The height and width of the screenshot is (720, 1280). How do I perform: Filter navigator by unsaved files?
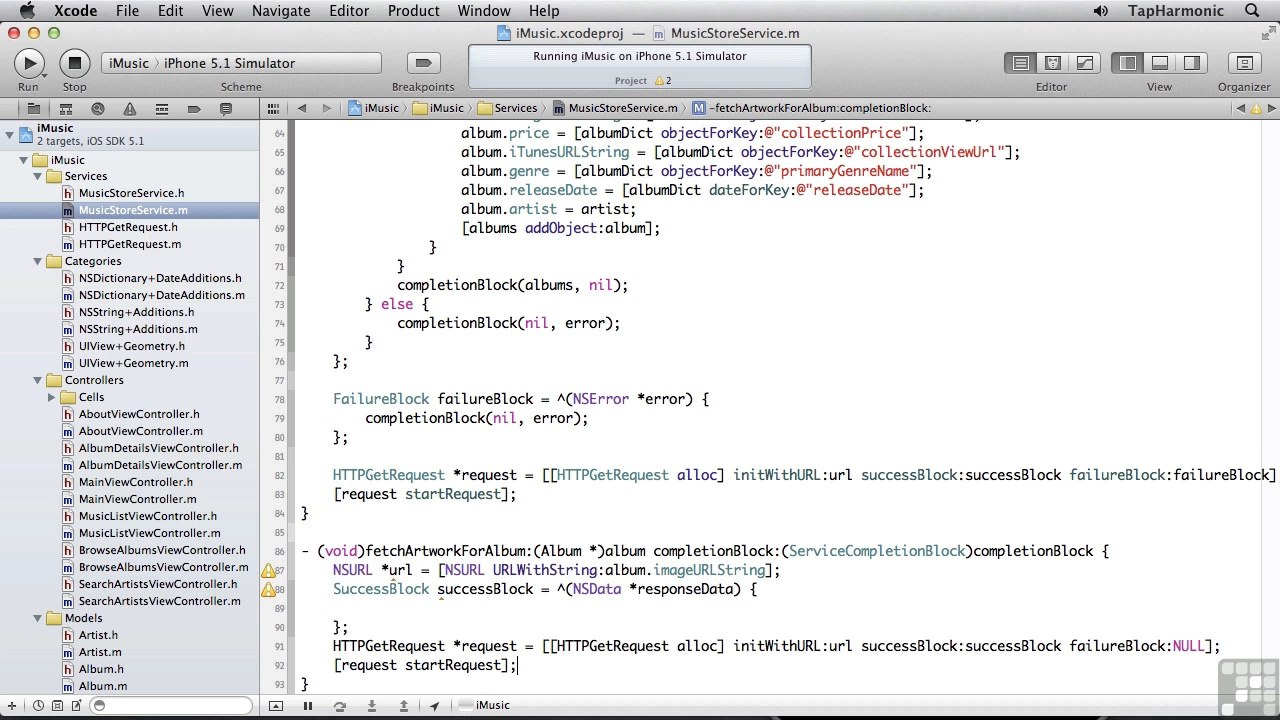[x=76, y=706]
